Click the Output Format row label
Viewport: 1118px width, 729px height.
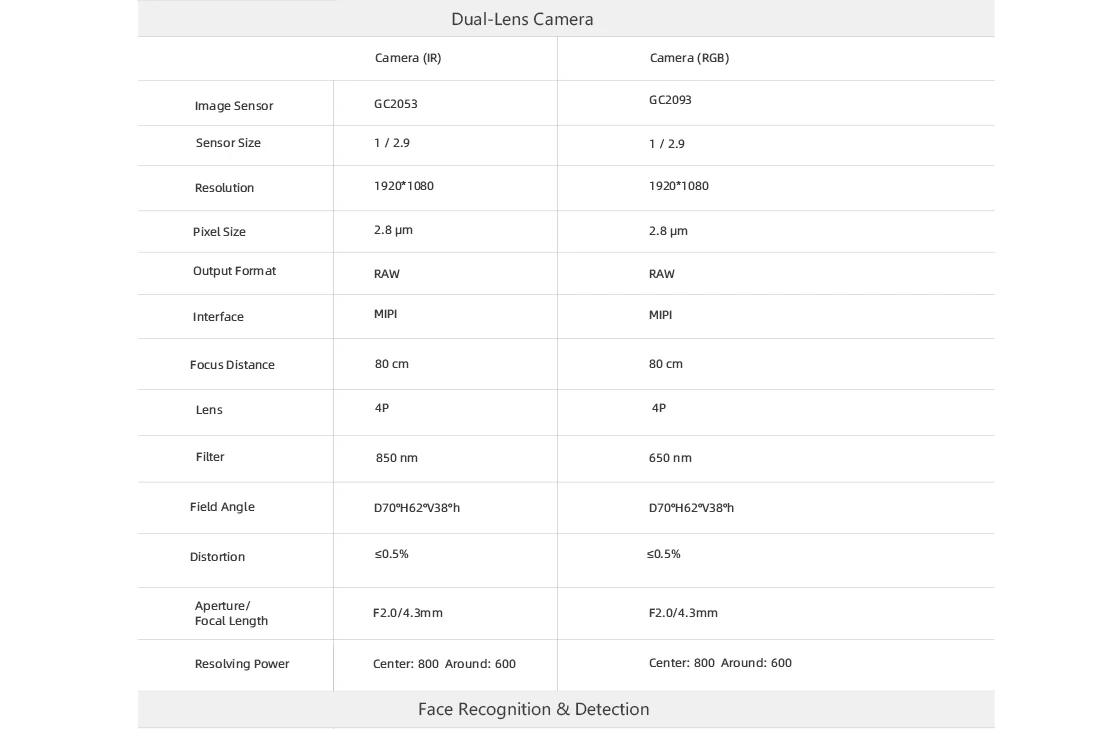[234, 271]
